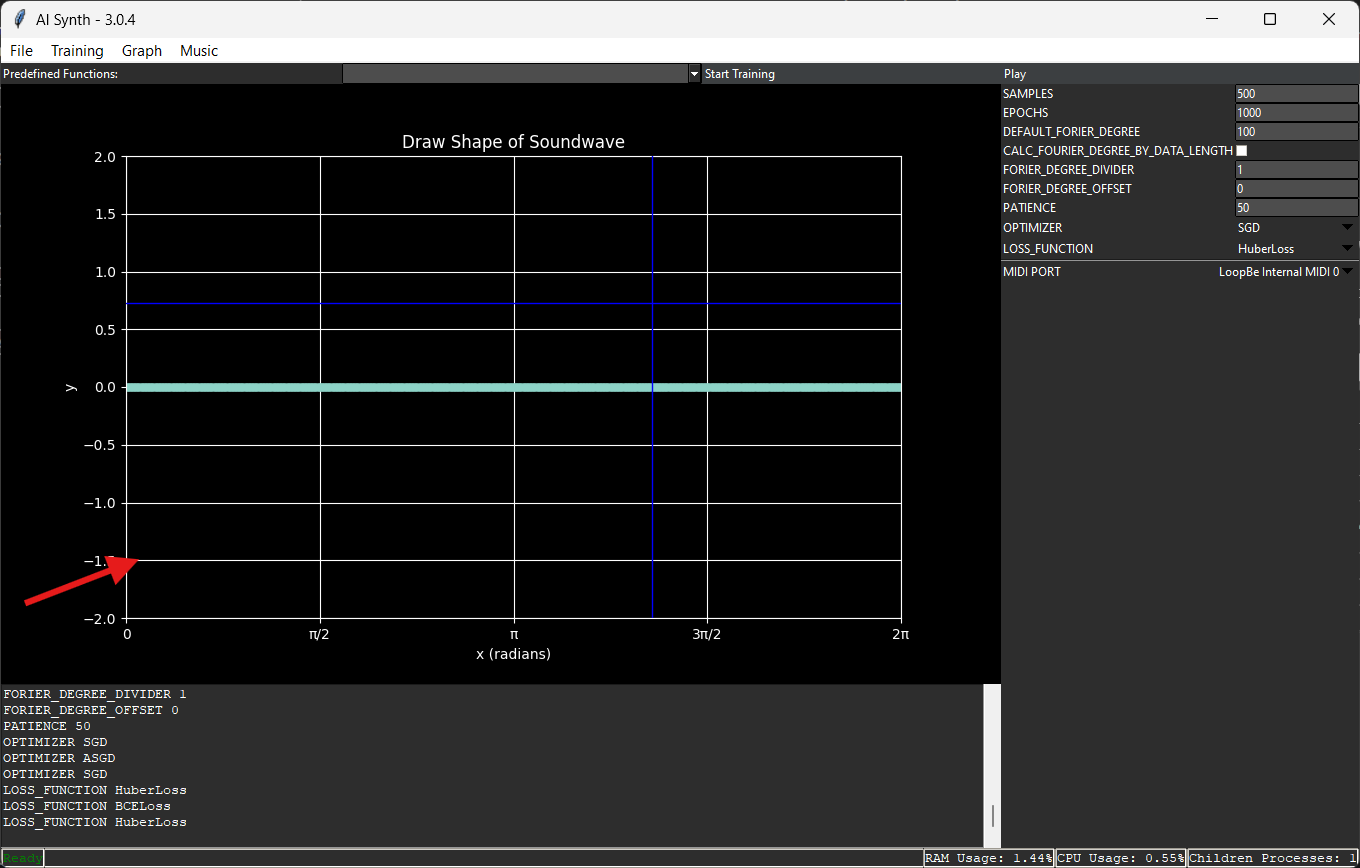Click the '3π/2' x-axis tick label
Viewport: 1360px width, 868px height.
pos(707,634)
